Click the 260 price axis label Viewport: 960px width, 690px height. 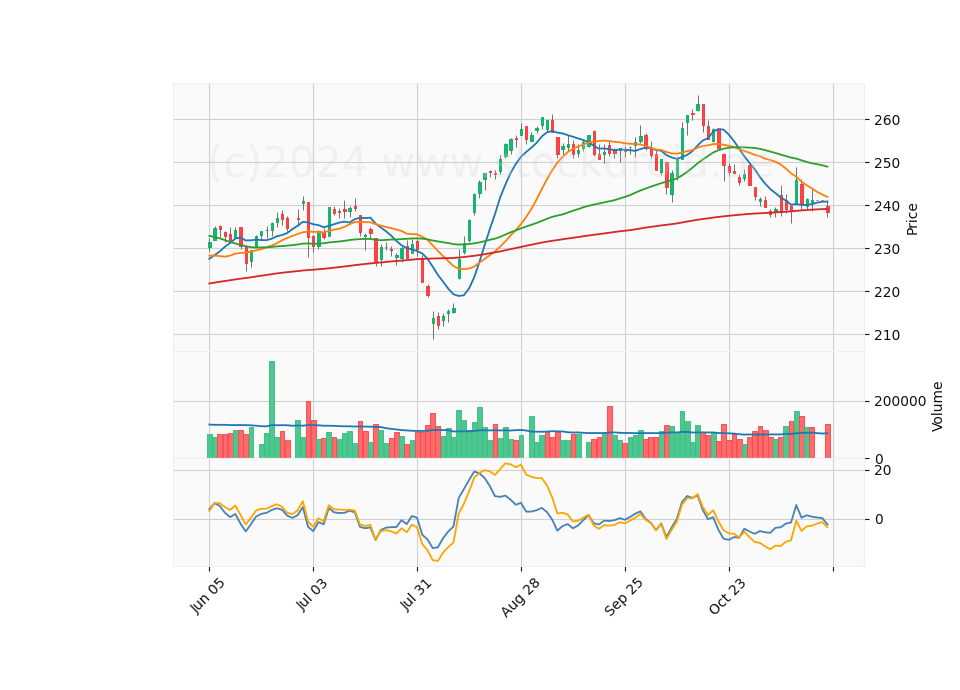coord(887,120)
